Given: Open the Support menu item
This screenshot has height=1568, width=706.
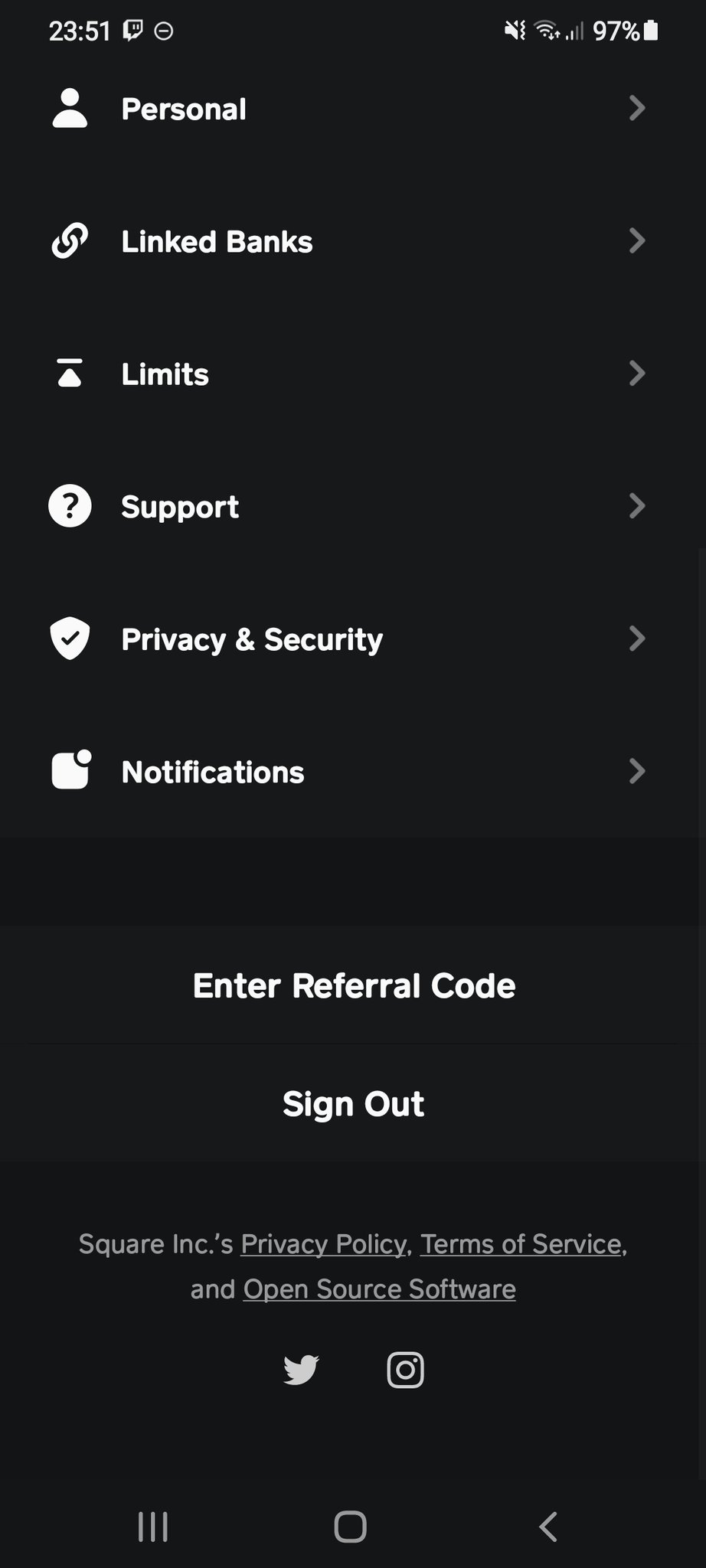Looking at the screenshot, I should pyautogui.click(x=181, y=507).
